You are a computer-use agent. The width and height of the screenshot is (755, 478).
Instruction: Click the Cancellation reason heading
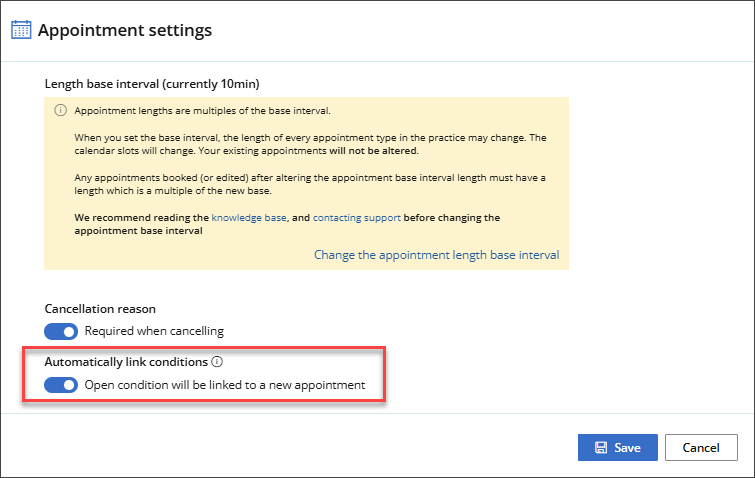pos(100,309)
